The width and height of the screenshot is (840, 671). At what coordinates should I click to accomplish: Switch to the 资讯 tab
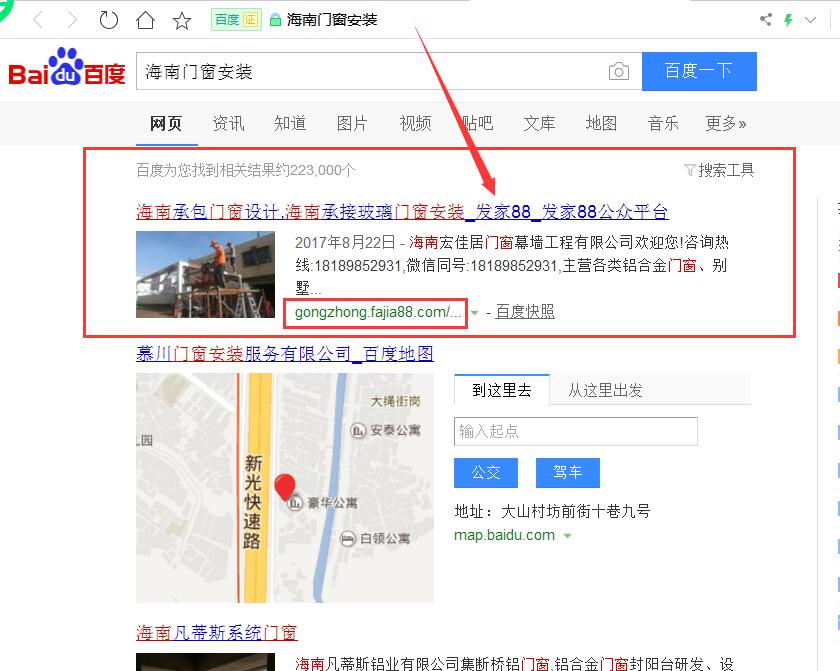228,124
